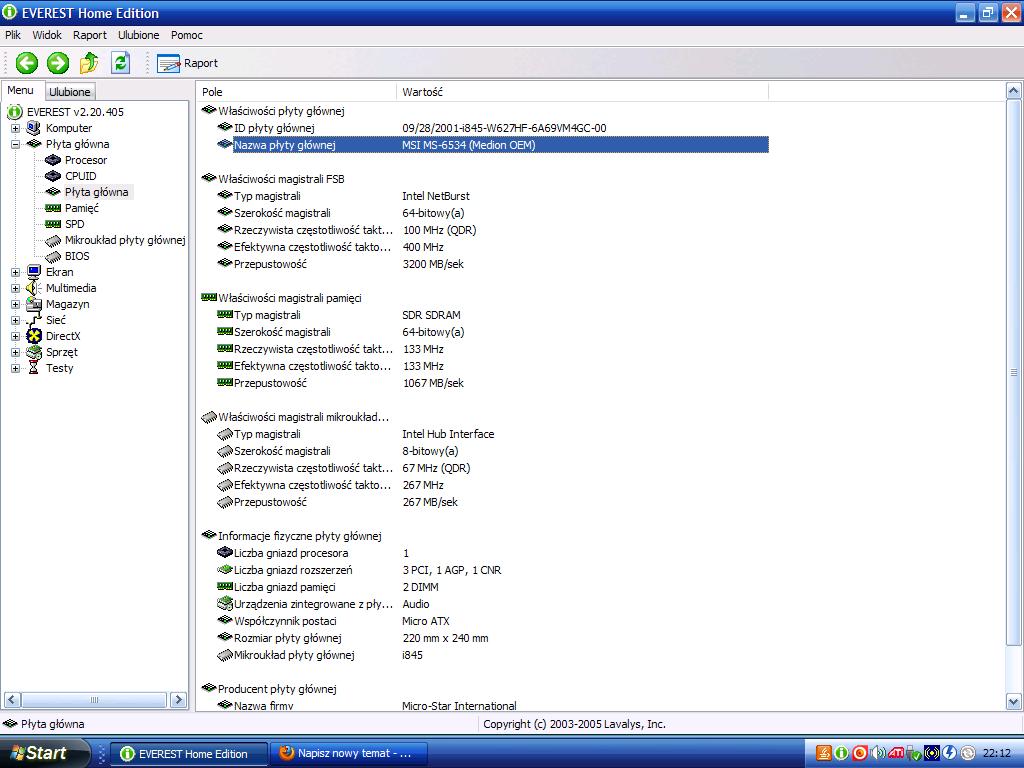The height and width of the screenshot is (768, 1024).
Task: Select the BIOS chip icon in the tree
Action: pyautogui.click(x=53, y=256)
